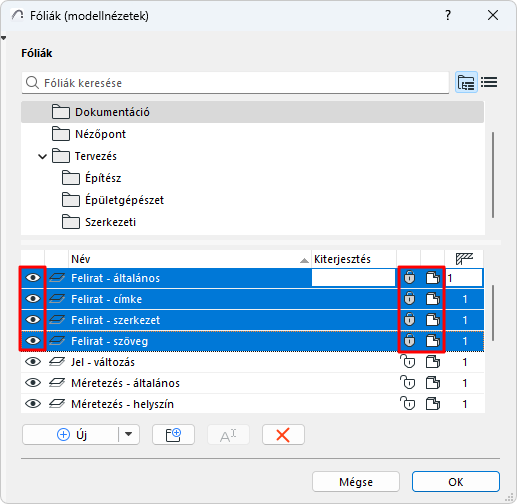Select the Méretezés - általános row
Viewport: 517px width, 504px height.
(x=252, y=383)
